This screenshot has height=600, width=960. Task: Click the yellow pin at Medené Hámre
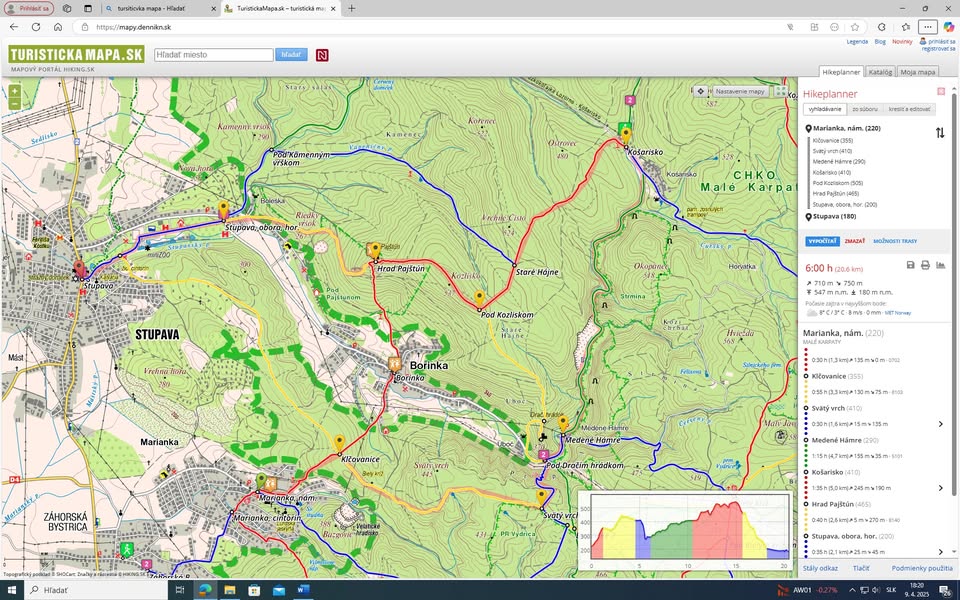click(x=563, y=423)
